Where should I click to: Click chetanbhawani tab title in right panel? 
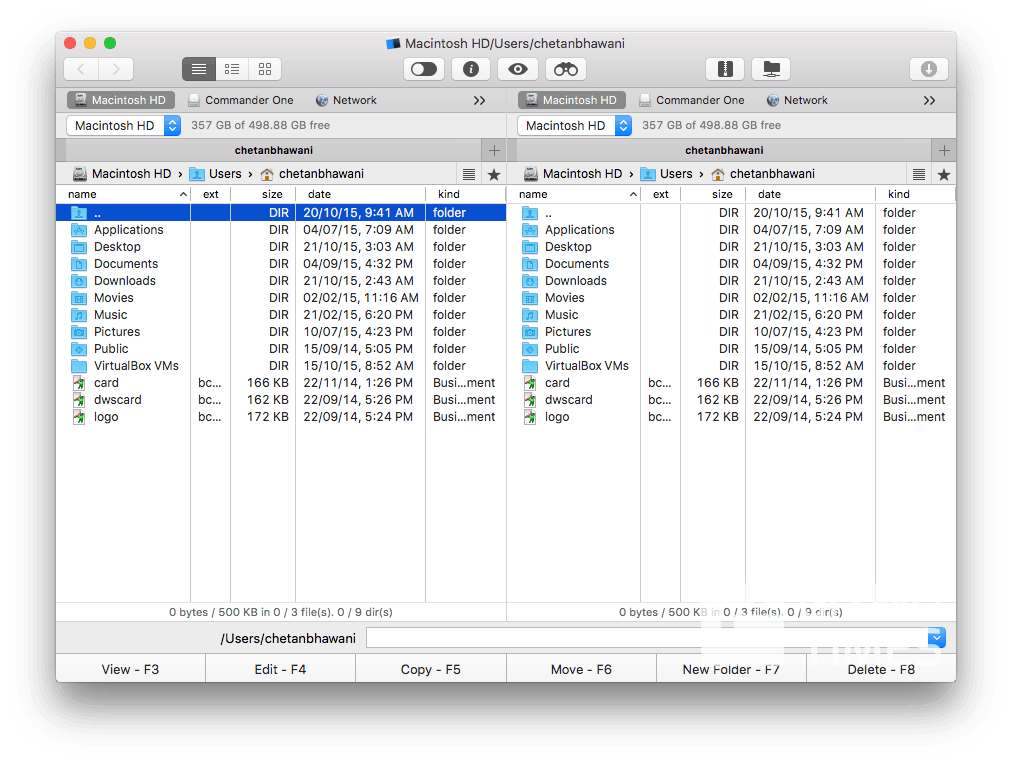pyautogui.click(x=724, y=150)
